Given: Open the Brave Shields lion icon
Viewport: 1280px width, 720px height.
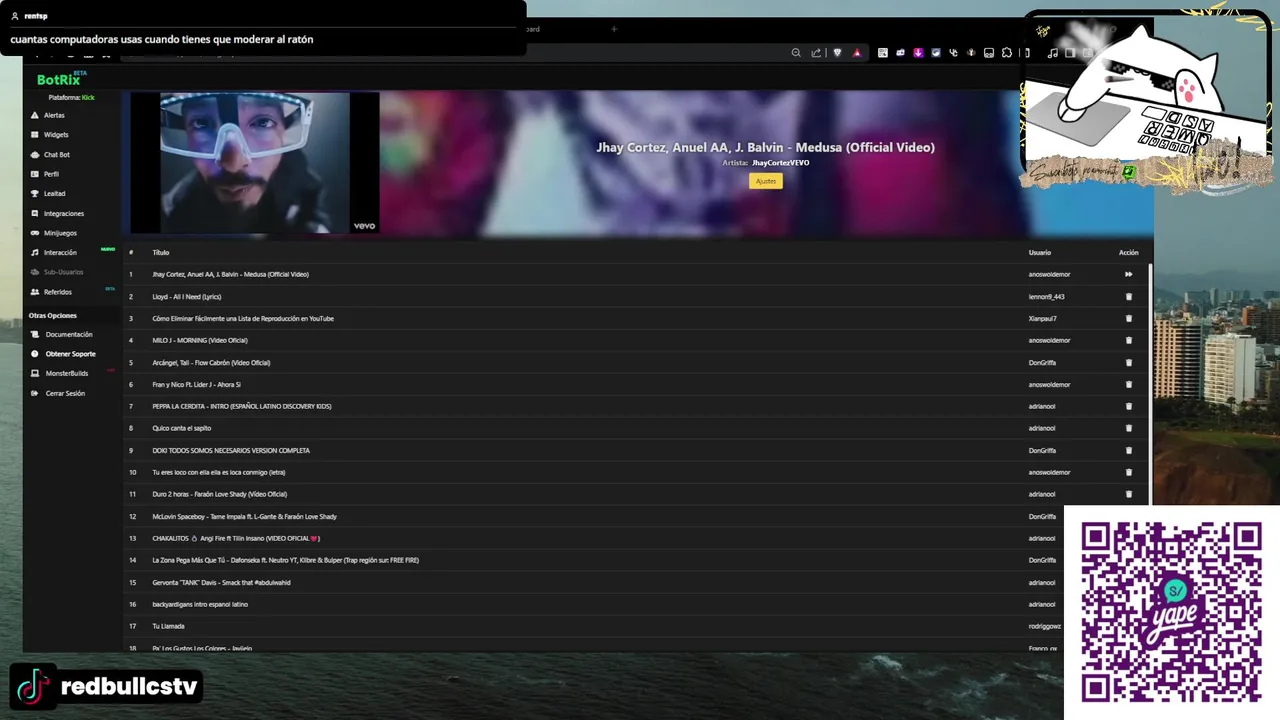Looking at the screenshot, I should 838,53.
